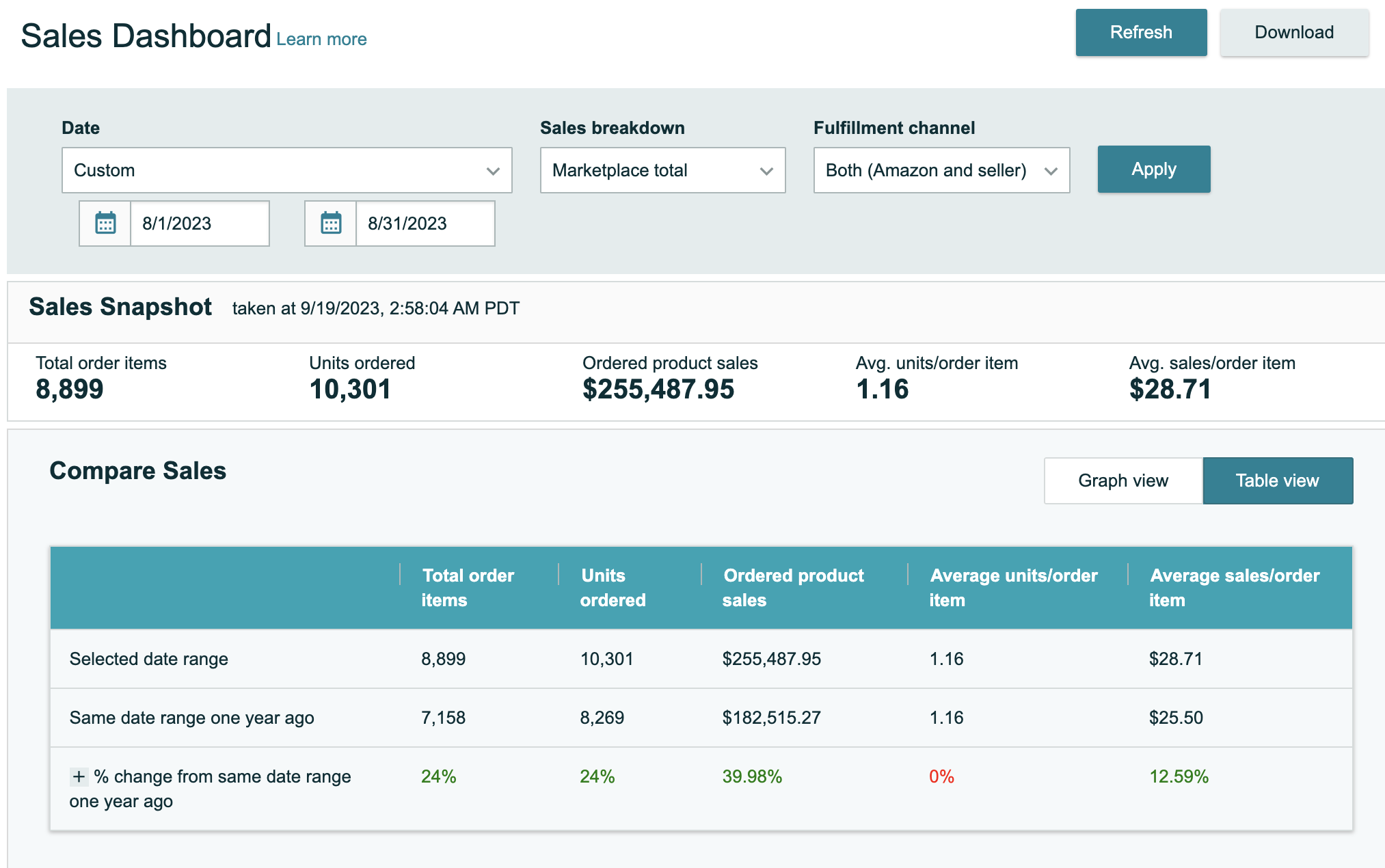Follow the Learn more link
Screen dimensions: 1385x868
point(321,40)
